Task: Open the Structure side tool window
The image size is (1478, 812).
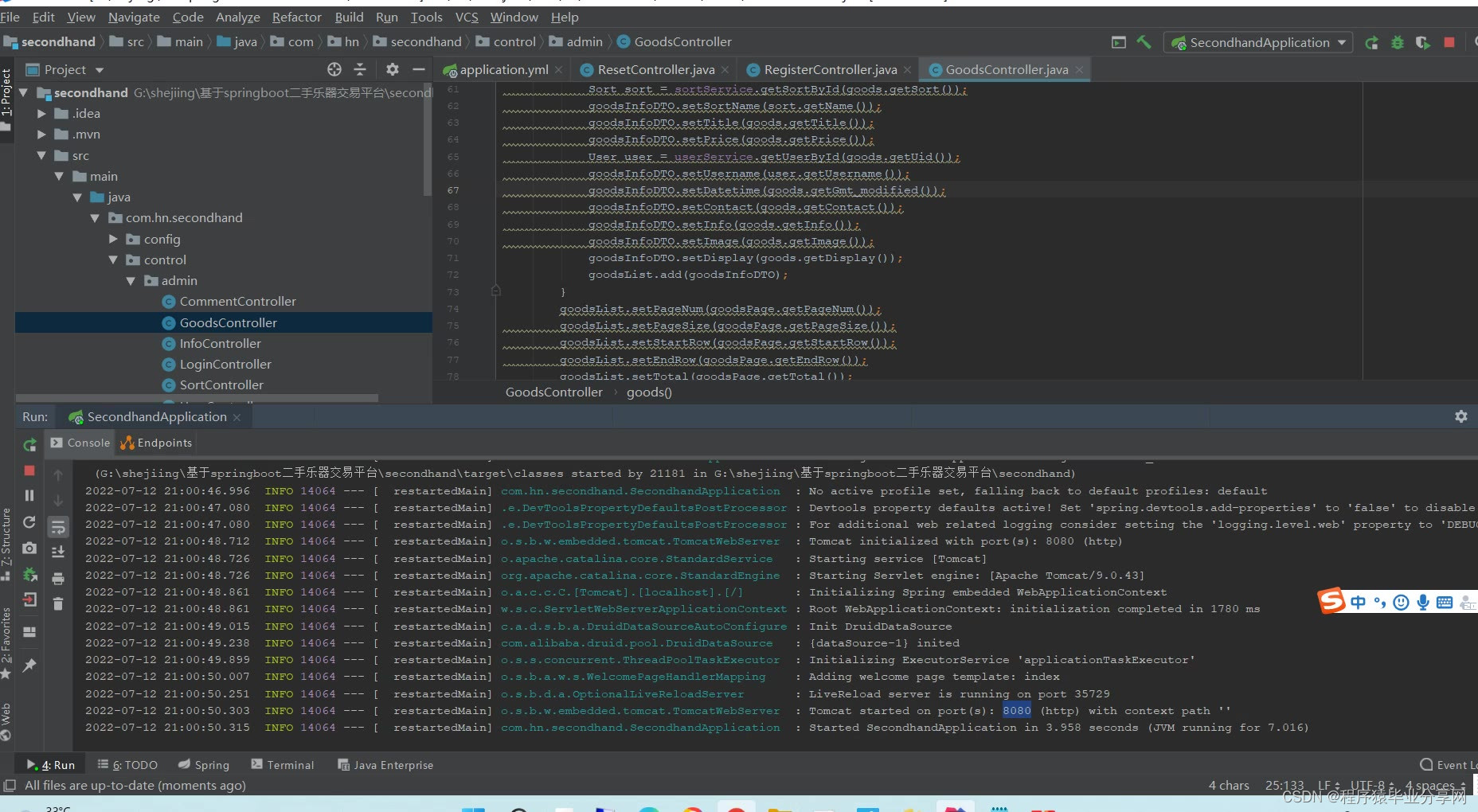Action: 6,543
